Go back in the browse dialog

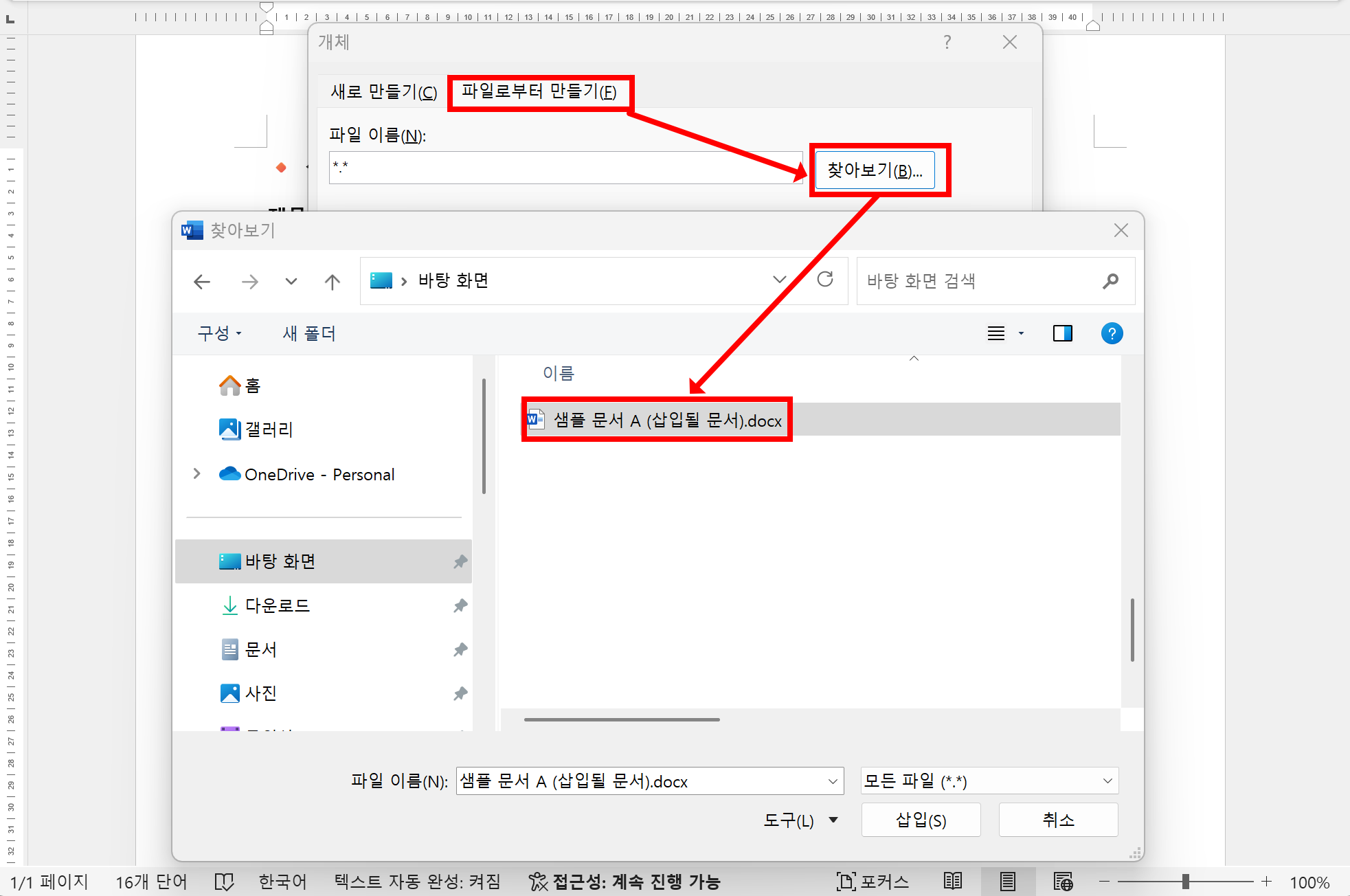click(202, 282)
